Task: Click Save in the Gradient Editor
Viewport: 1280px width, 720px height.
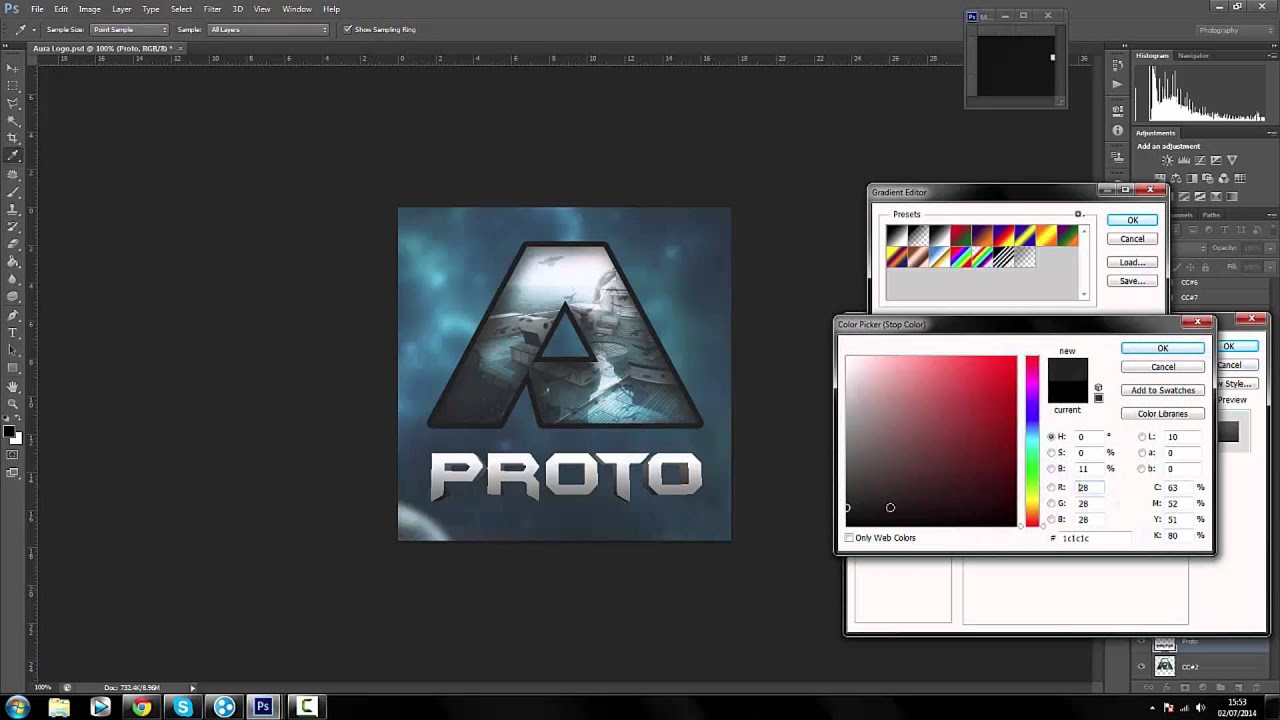Action: click(x=1132, y=281)
